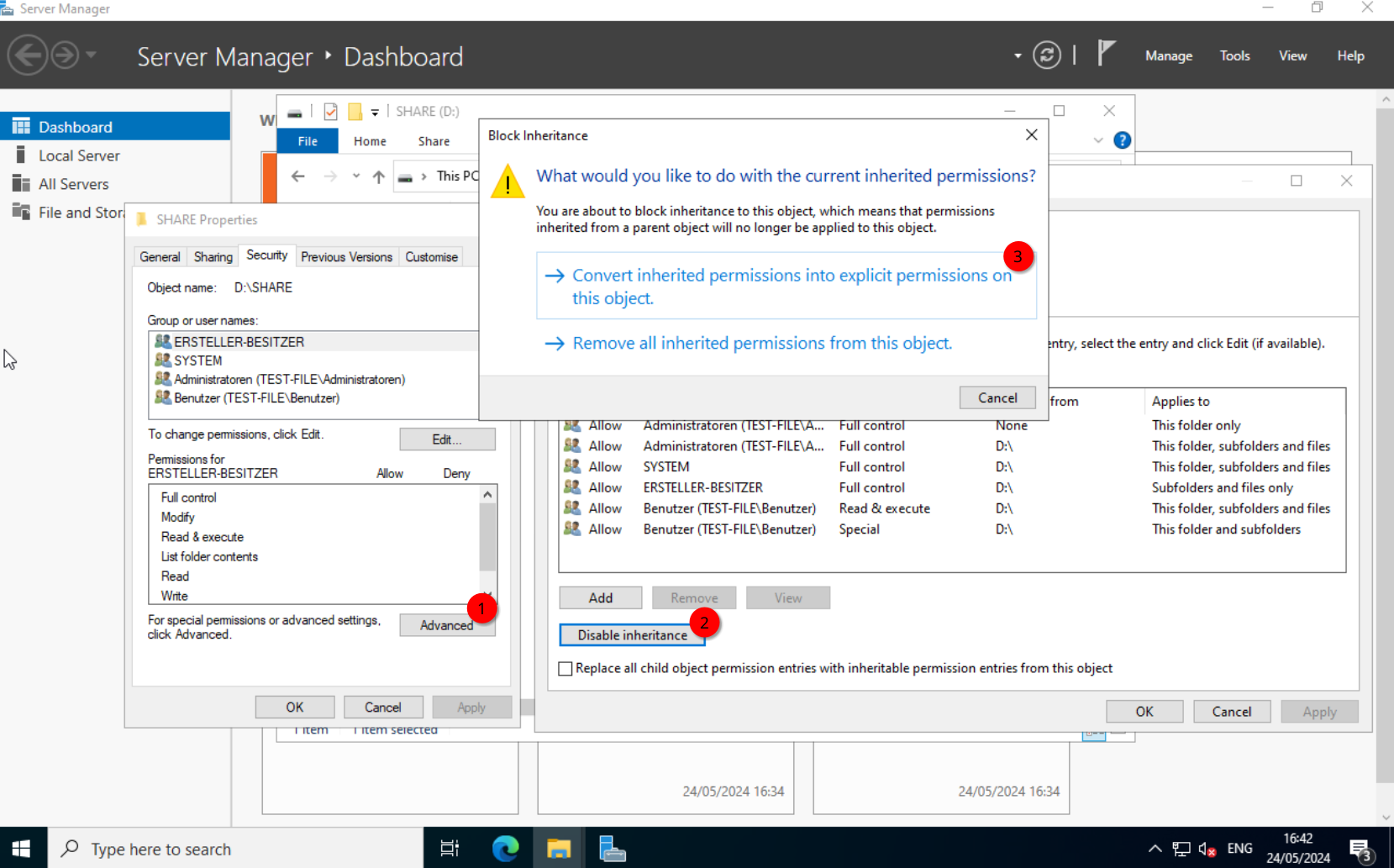Image resolution: width=1394 pixels, height=868 pixels.
Task: Click Explorer help question mark icon
Action: click(1122, 140)
